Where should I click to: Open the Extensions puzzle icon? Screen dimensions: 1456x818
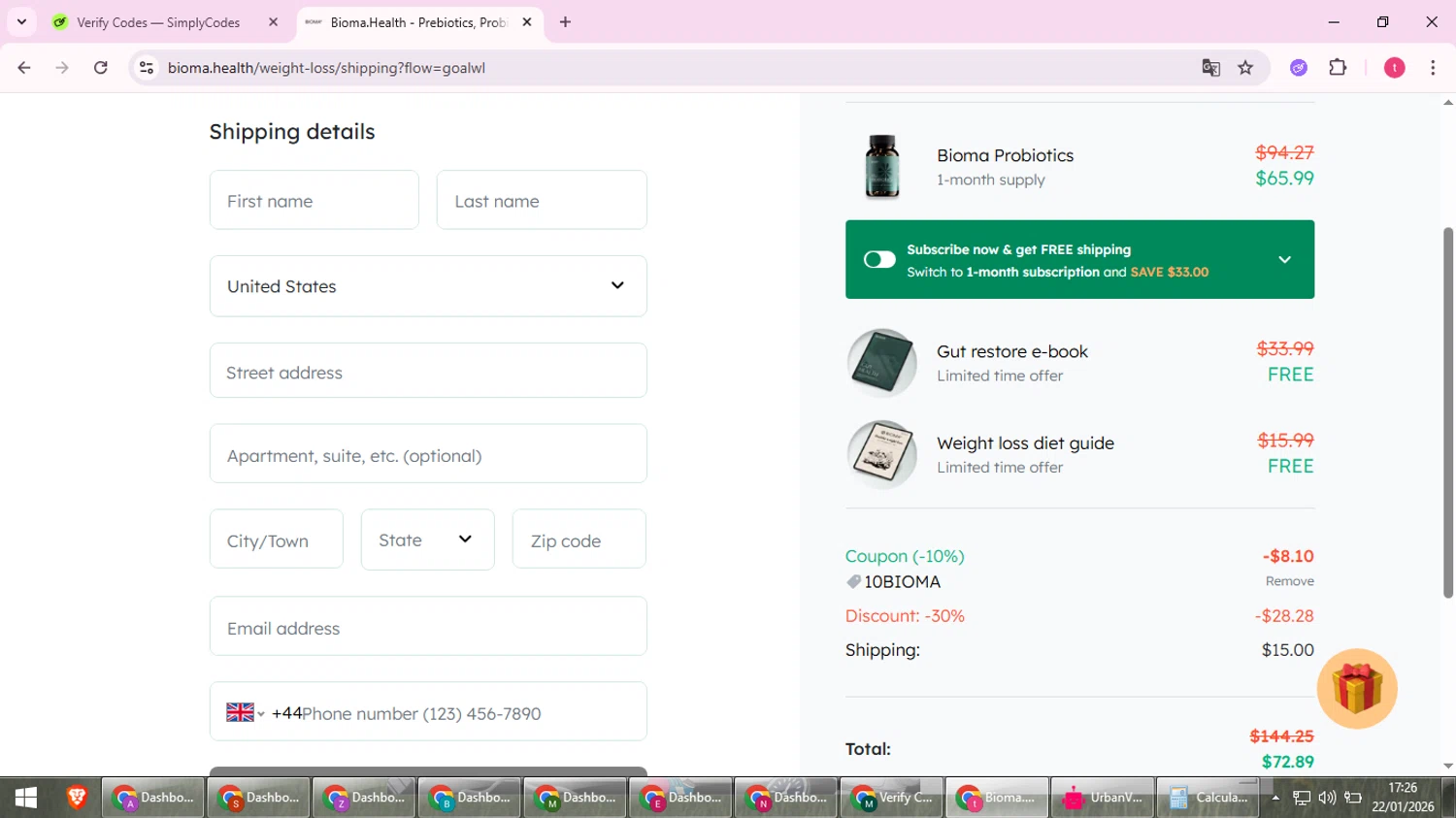[x=1338, y=68]
